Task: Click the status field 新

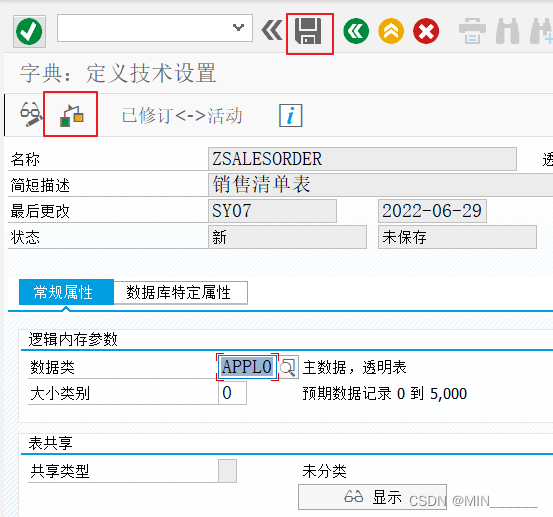Action: tap(287, 237)
